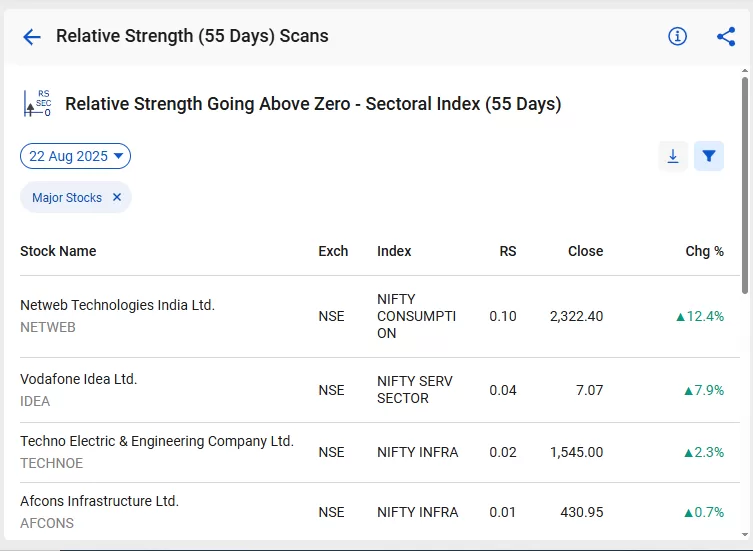Click the NETWEB ticker symbol
This screenshot has width=753, height=551.
pyautogui.click(x=48, y=327)
